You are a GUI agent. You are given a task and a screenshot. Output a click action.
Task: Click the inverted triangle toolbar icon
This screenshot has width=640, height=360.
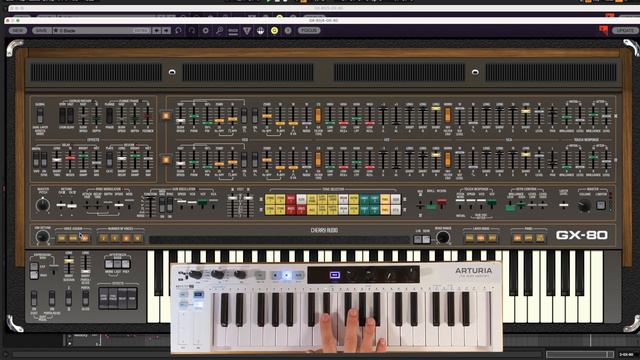(x=247, y=31)
